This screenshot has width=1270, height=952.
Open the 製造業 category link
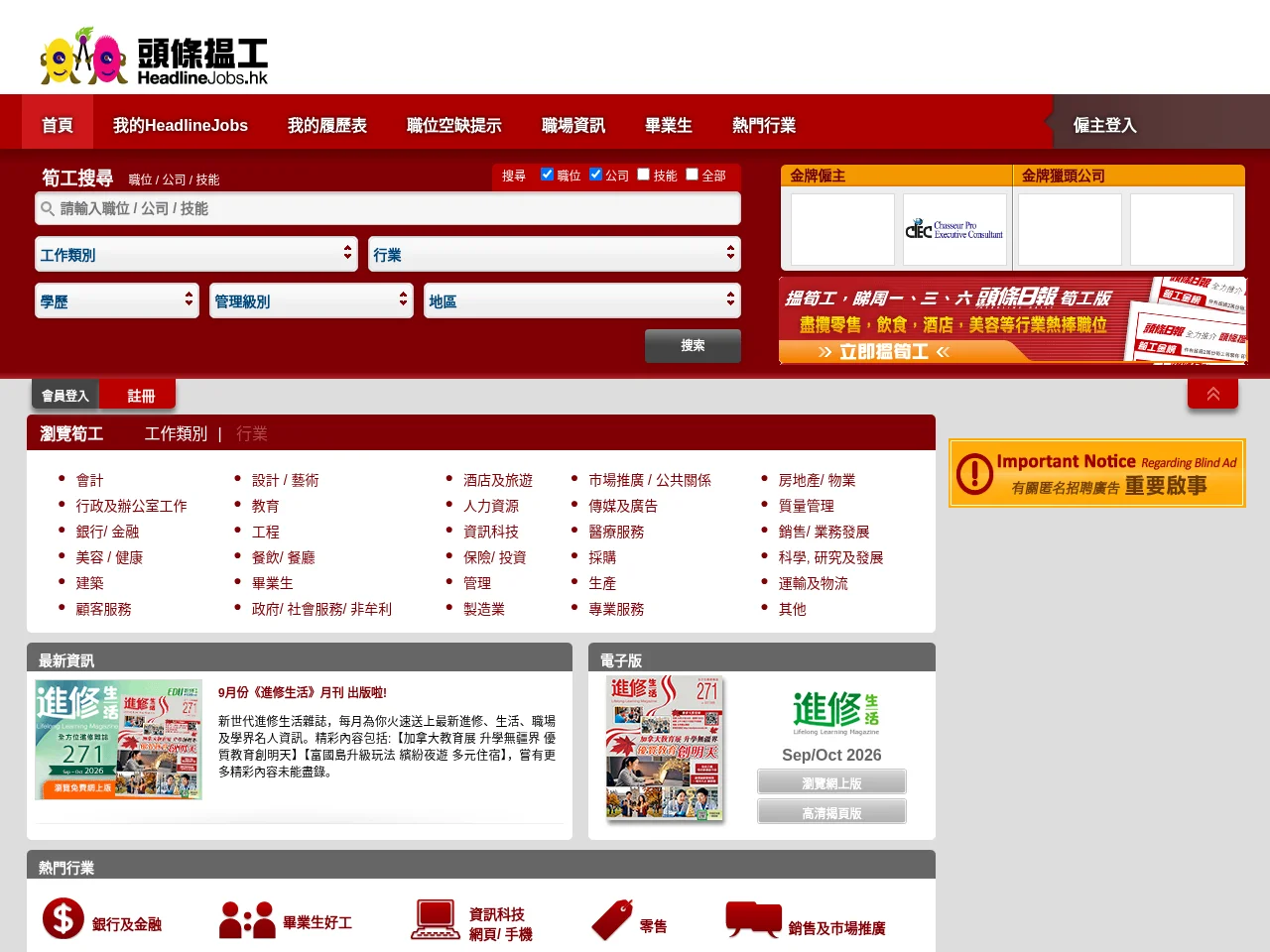(x=484, y=609)
